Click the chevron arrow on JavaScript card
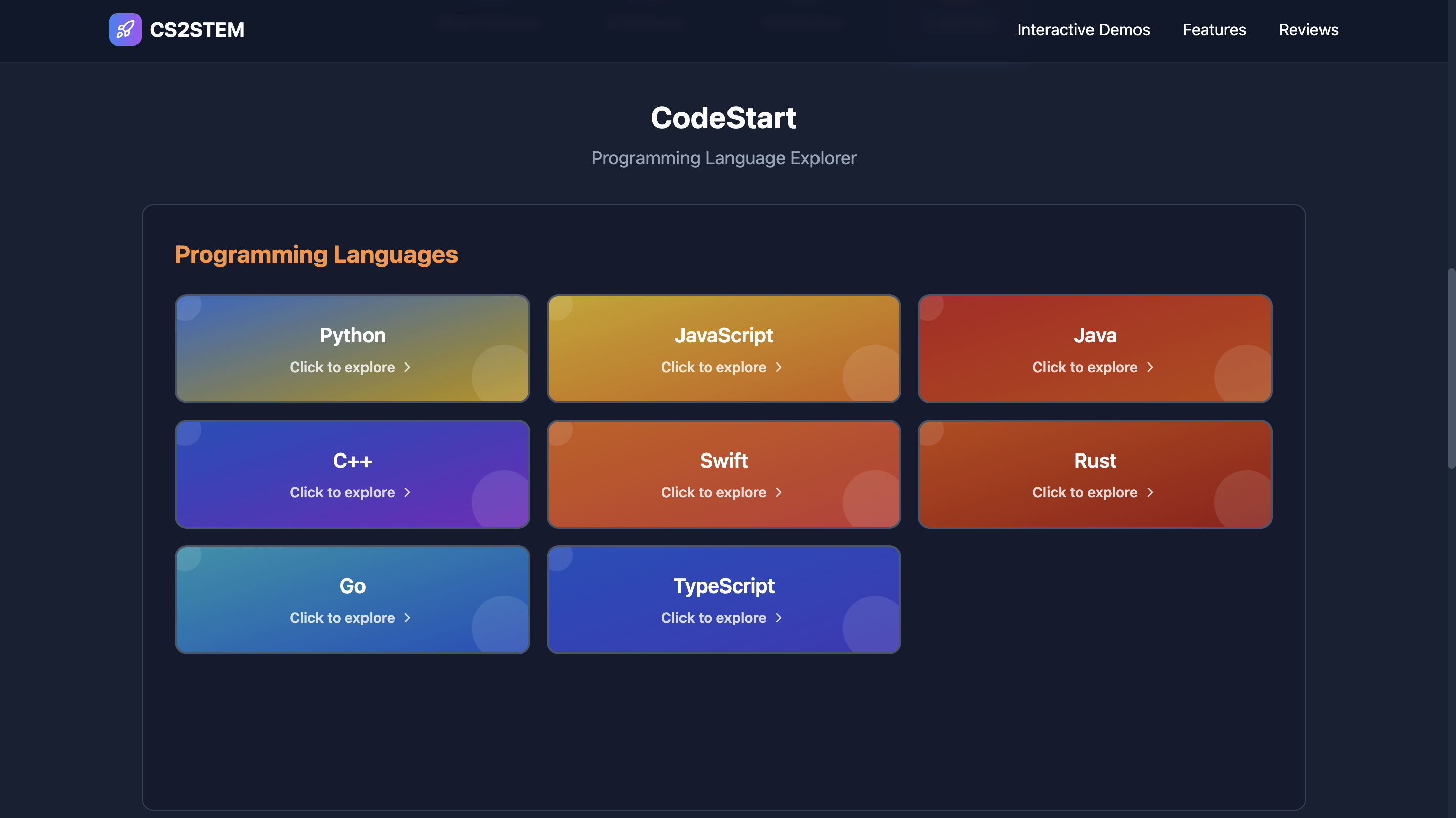The width and height of the screenshot is (1456, 818). [x=779, y=368]
